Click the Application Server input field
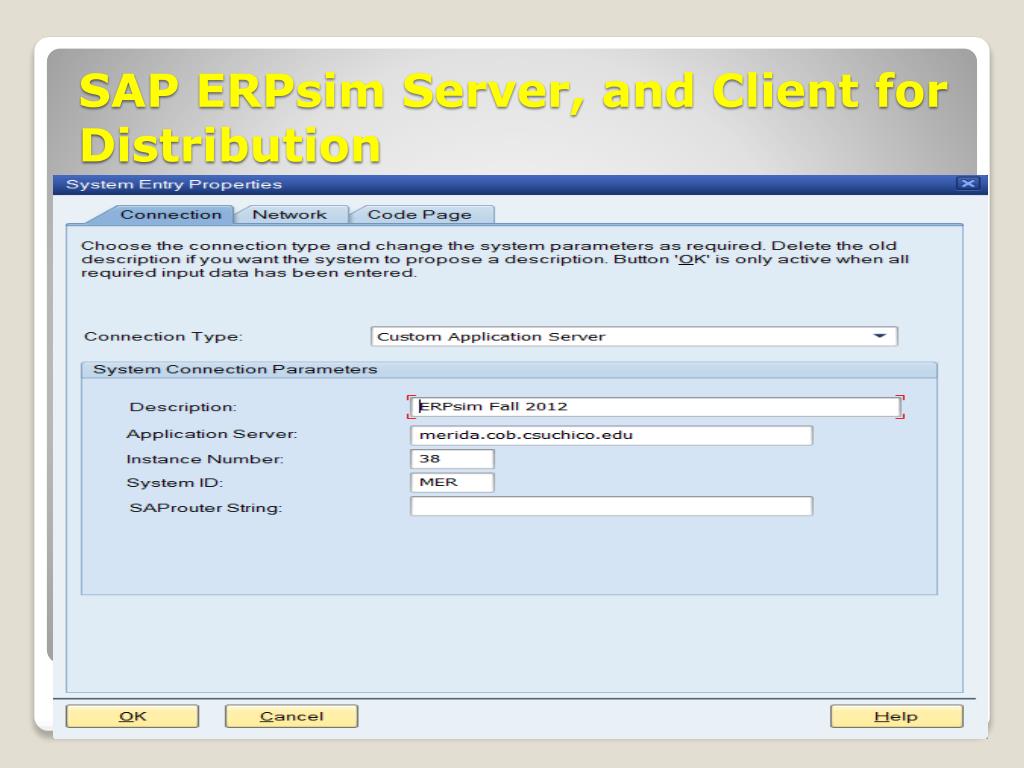Screen dimensions: 1024x768 611,436
